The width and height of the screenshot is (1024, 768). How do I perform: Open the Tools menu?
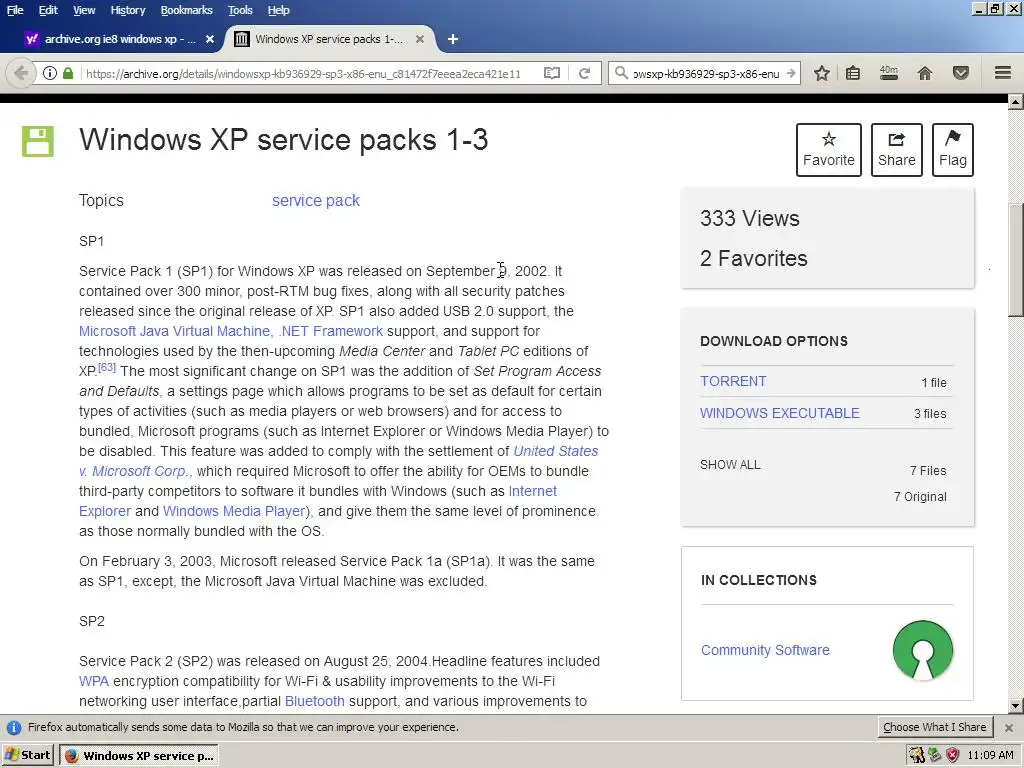pos(240,10)
